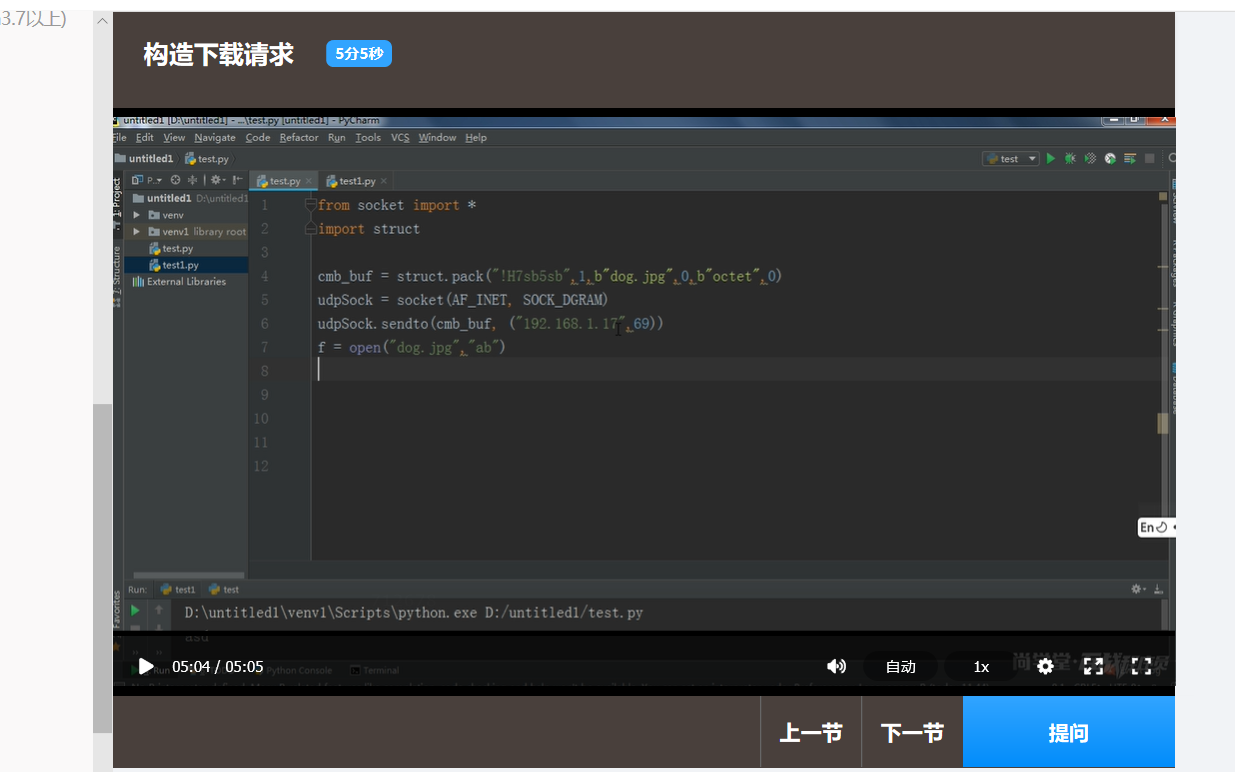Open the Edit menu in PyCharm
This screenshot has height=772, width=1235.
click(145, 138)
